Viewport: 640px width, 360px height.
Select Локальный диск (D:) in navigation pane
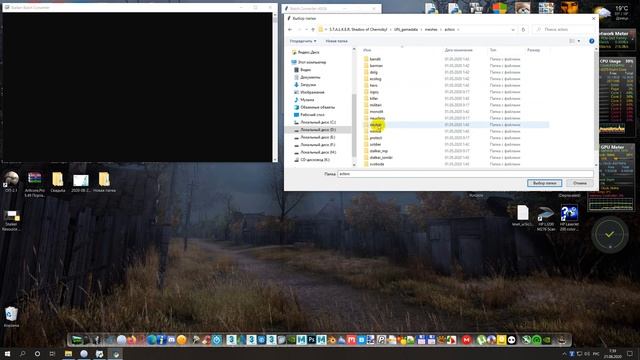point(314,129)
